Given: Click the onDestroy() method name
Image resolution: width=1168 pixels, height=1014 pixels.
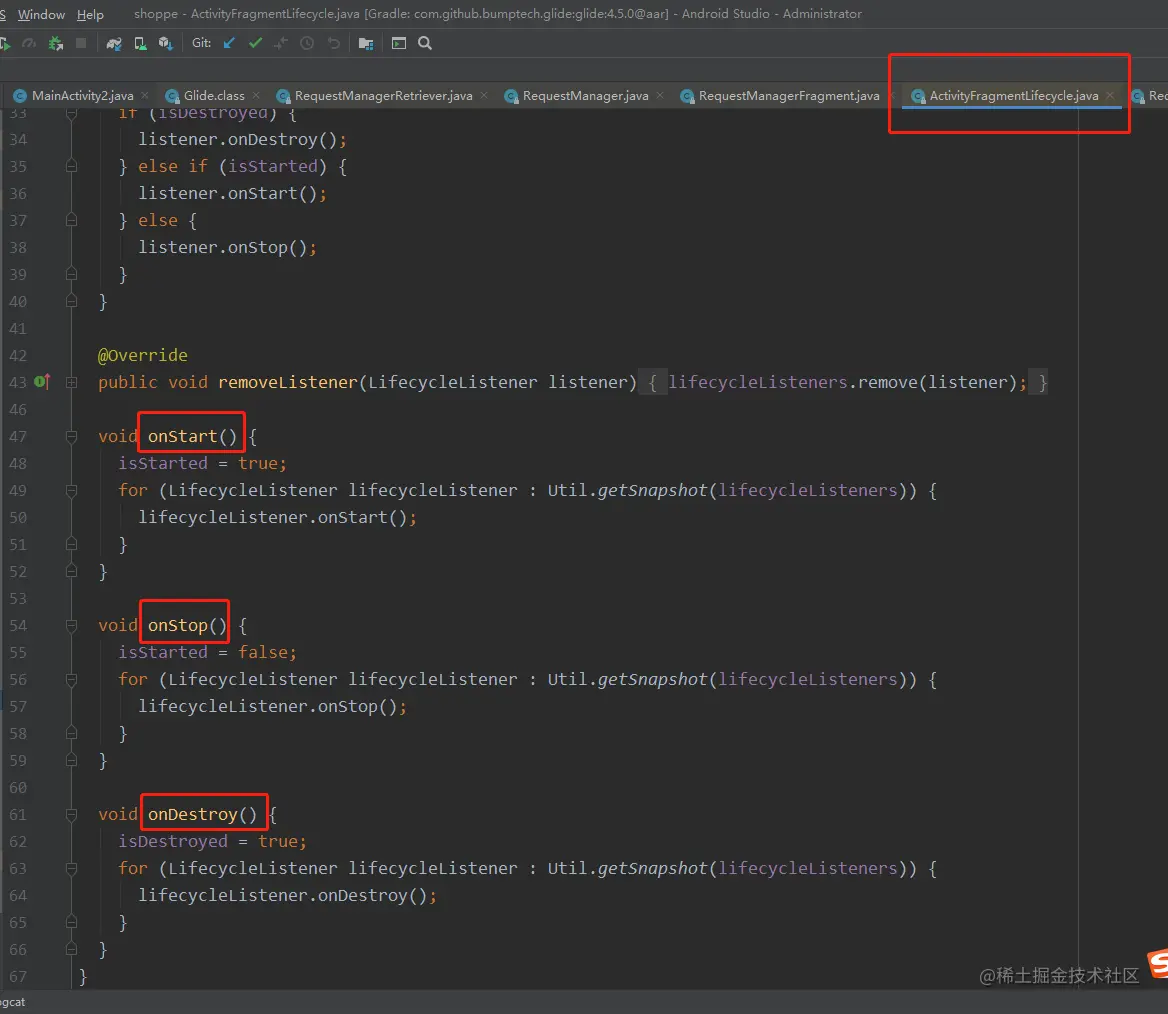Looking at the screenshot, I should 202,814.
